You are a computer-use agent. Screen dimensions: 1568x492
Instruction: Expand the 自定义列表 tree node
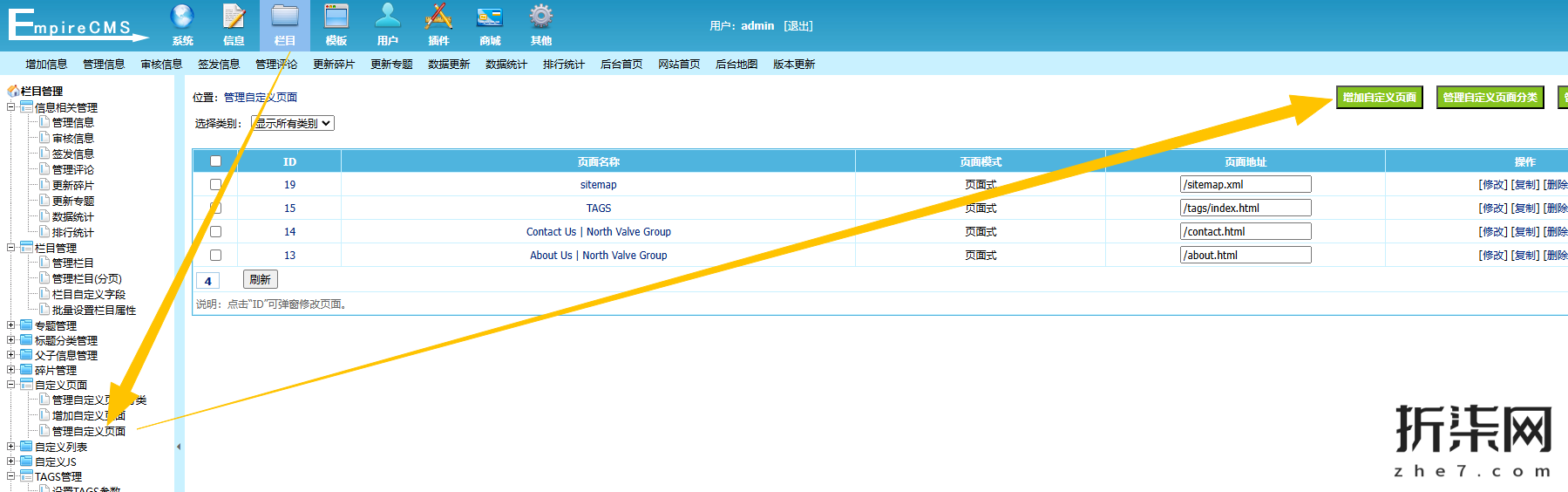point(10,447)
